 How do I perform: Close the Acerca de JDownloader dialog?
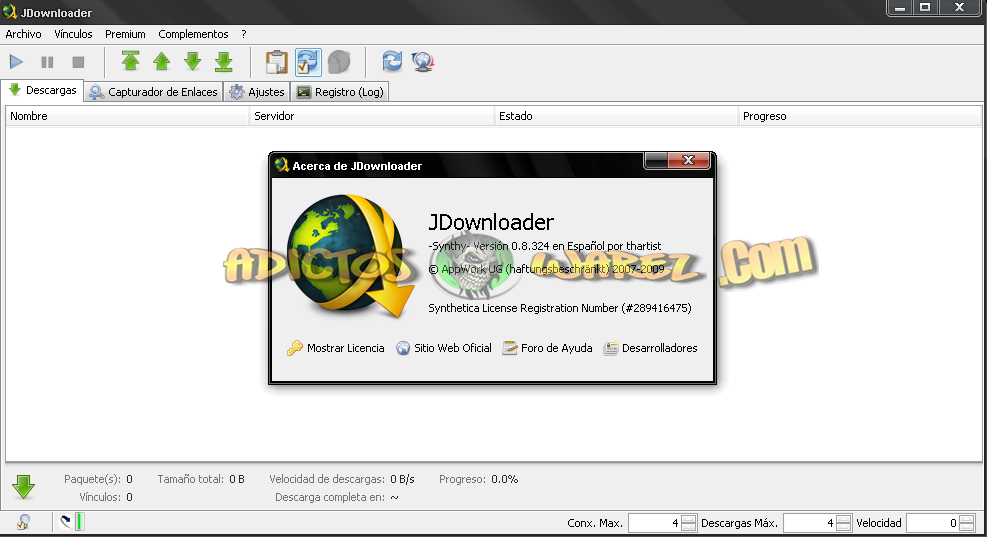pos(688,161)
